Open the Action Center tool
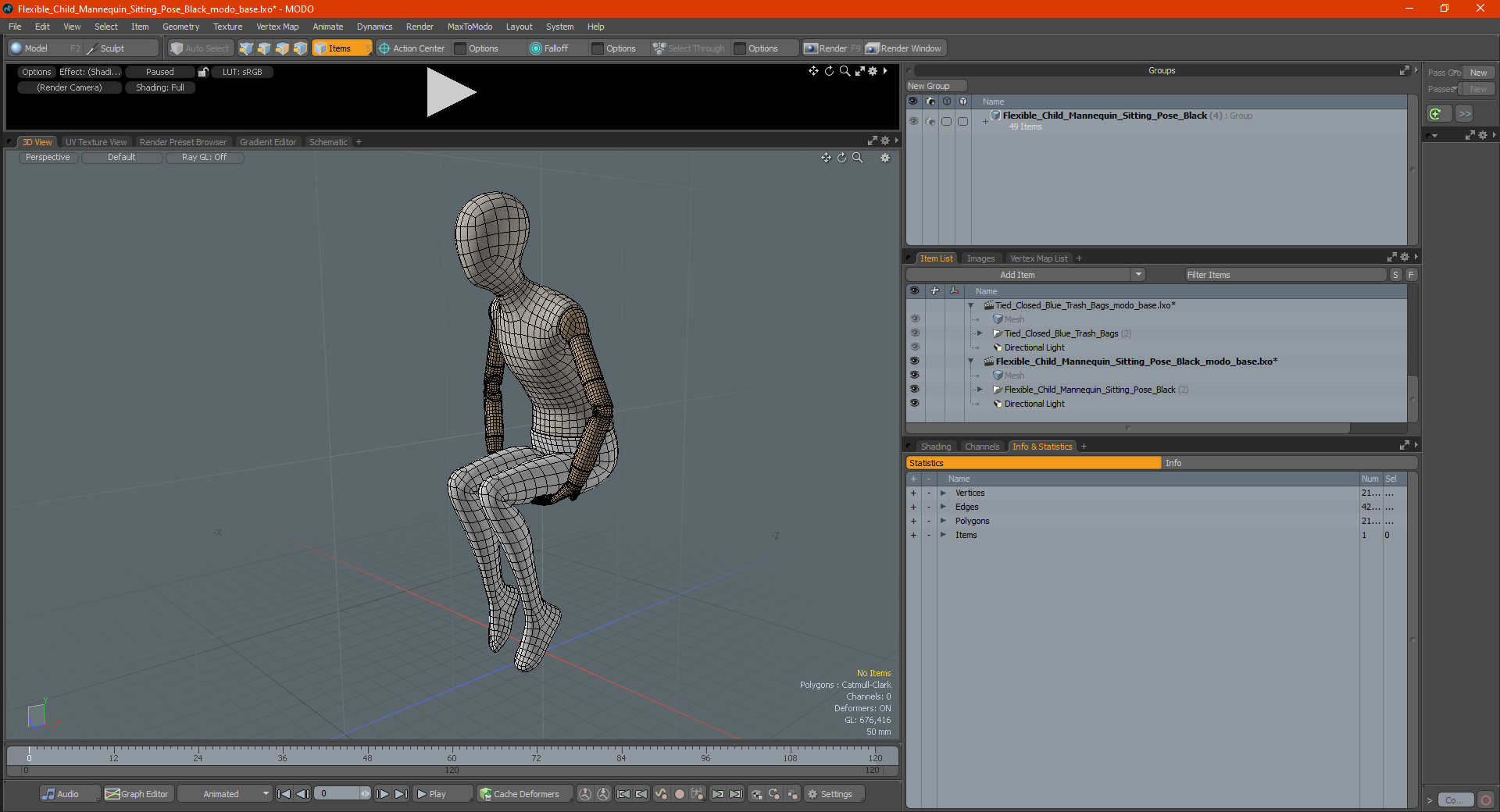The image size is (1500, 812). point(412,48)
